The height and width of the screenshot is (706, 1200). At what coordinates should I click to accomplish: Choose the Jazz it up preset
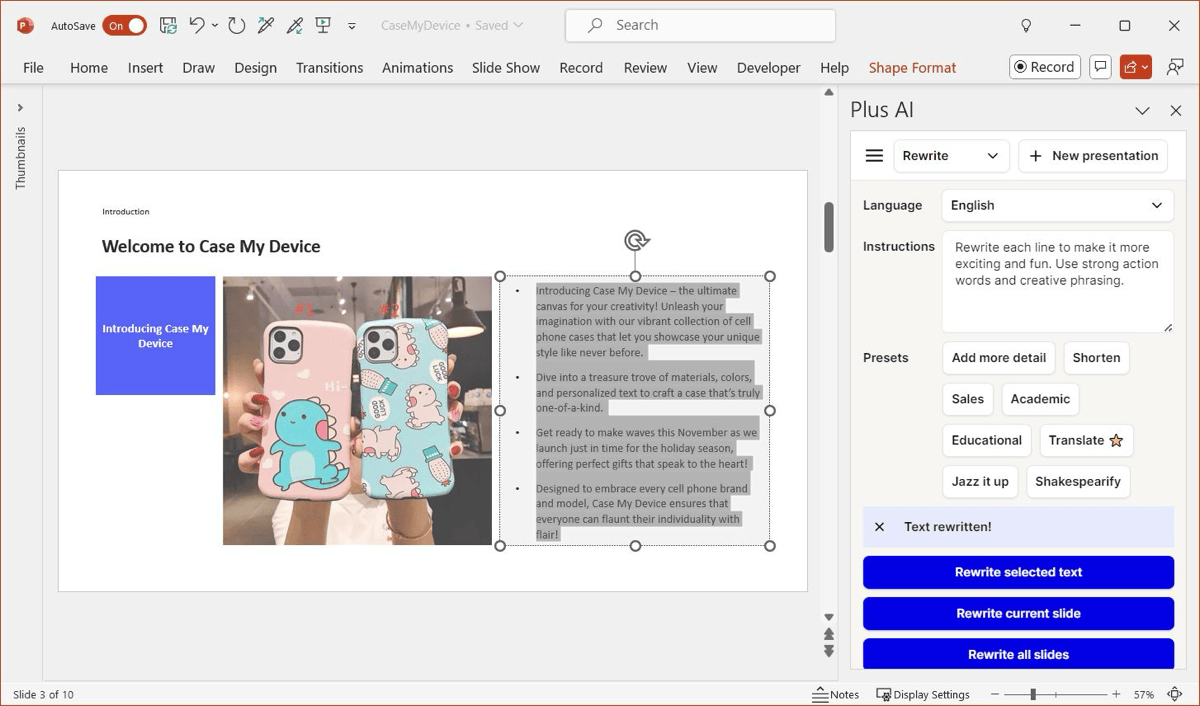(980, 481)
